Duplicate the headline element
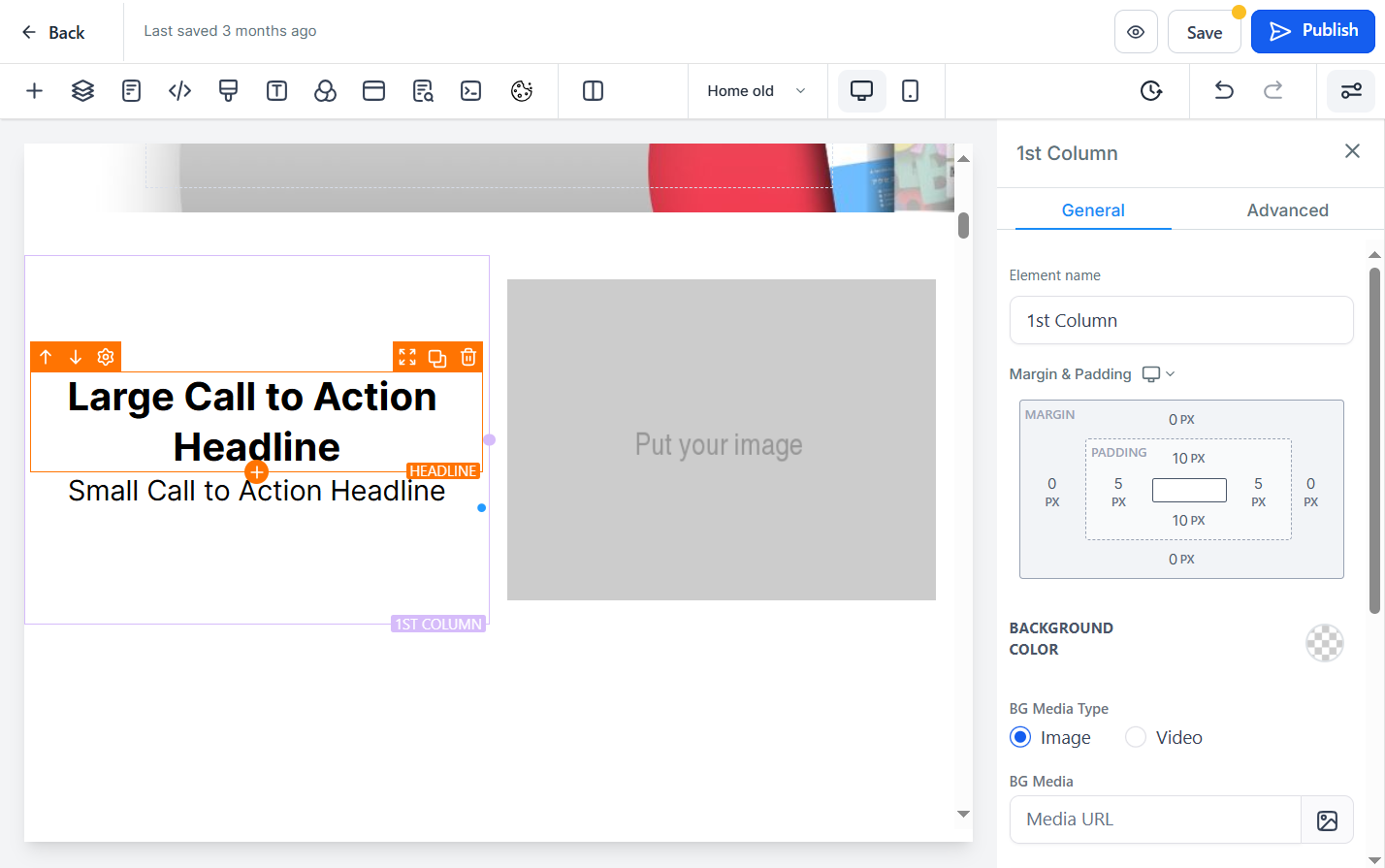 tap(437, 357)
